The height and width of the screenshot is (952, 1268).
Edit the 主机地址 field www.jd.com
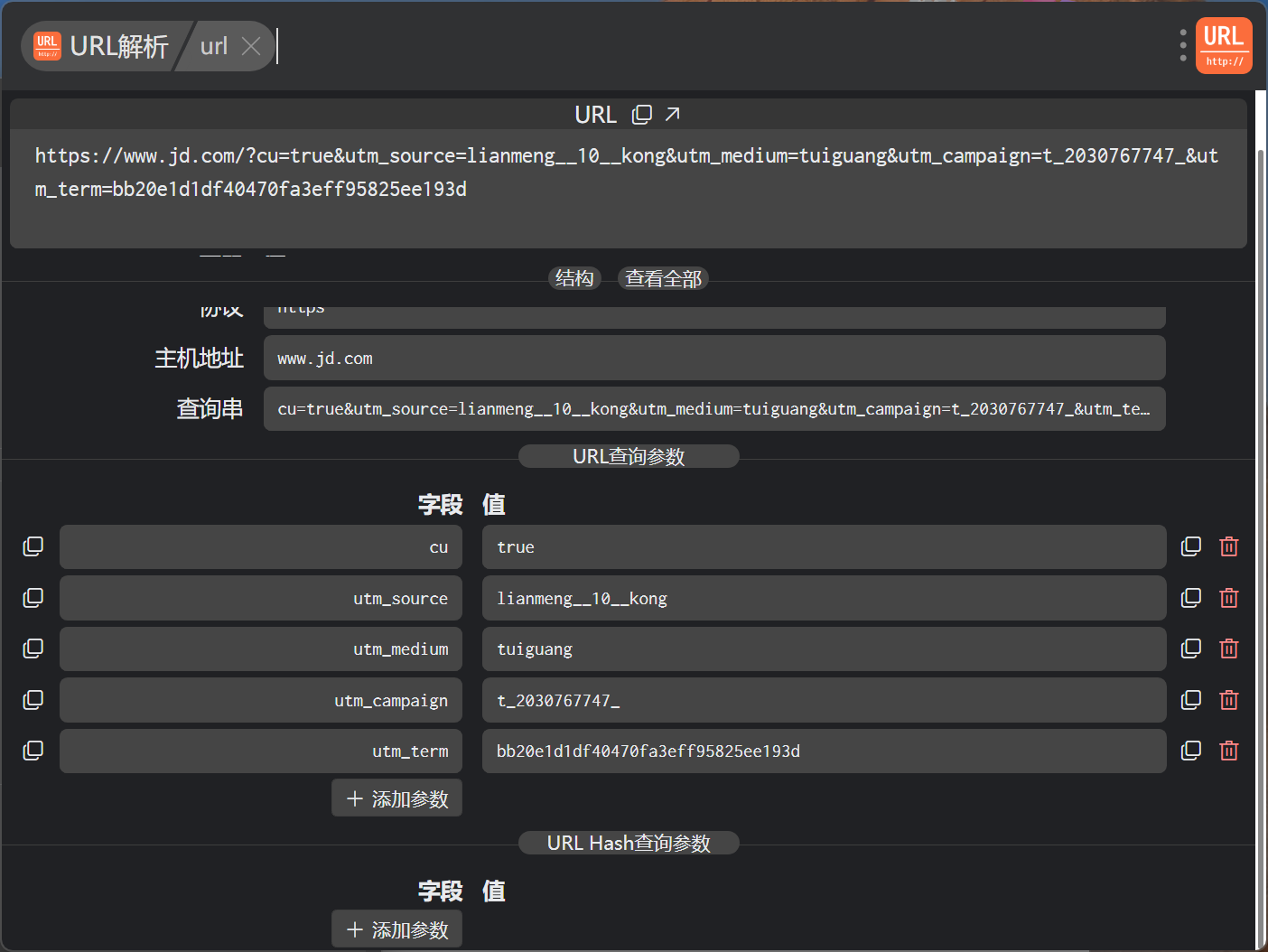(x=714, y=359)
